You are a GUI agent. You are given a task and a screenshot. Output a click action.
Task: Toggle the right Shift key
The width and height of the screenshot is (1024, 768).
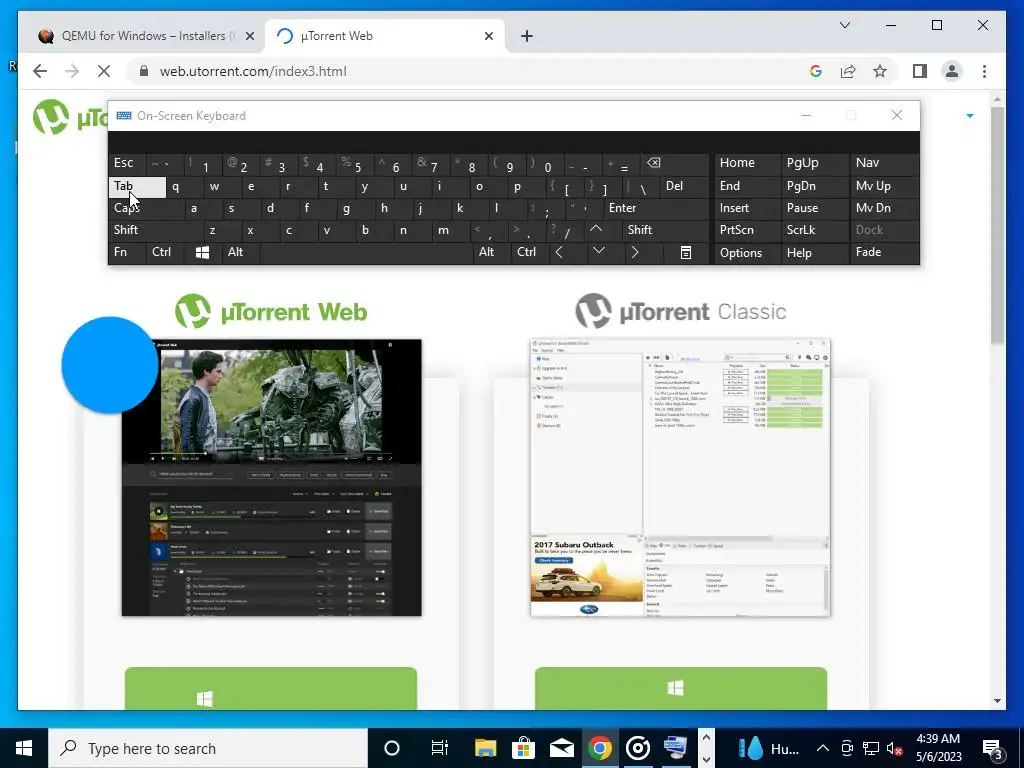666,230
